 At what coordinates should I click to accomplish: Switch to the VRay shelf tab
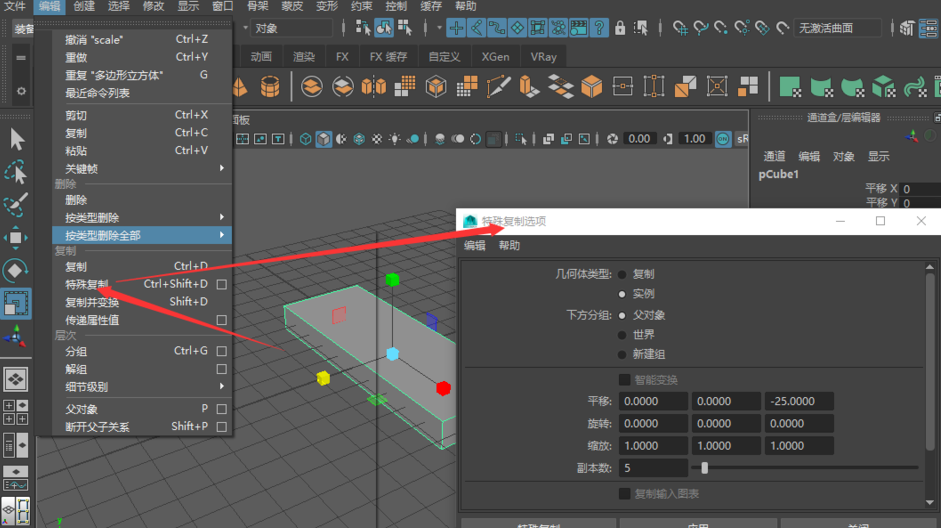[543, 57]
